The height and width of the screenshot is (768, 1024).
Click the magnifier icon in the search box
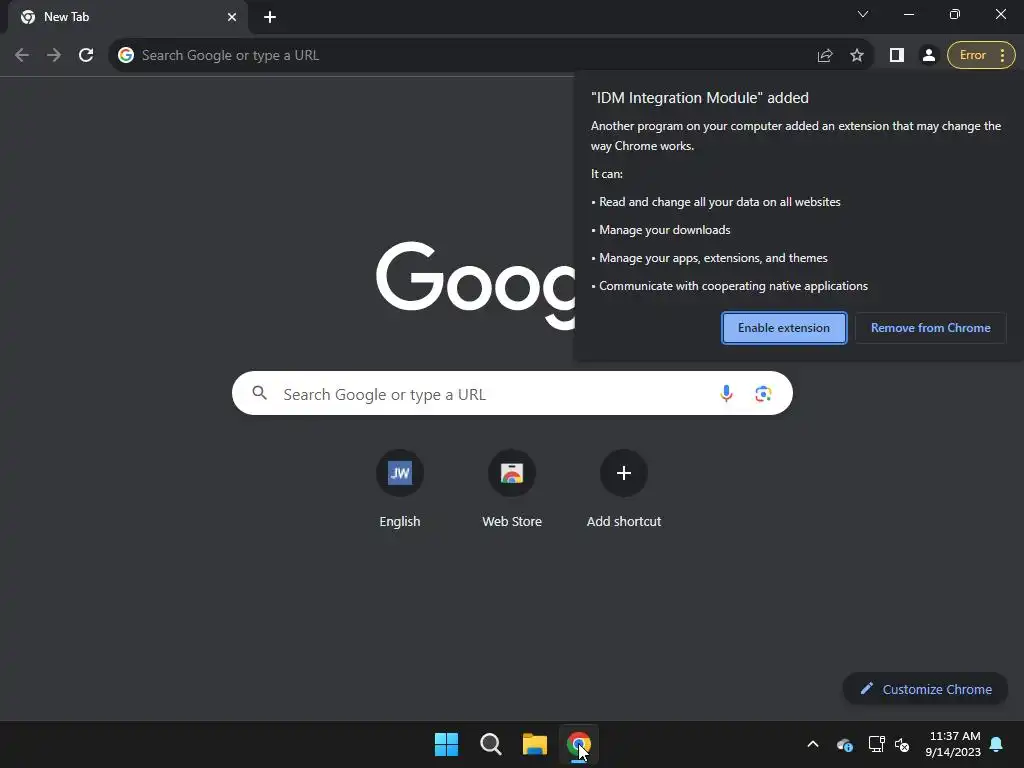pyautogui.click(x=260, y=393)
